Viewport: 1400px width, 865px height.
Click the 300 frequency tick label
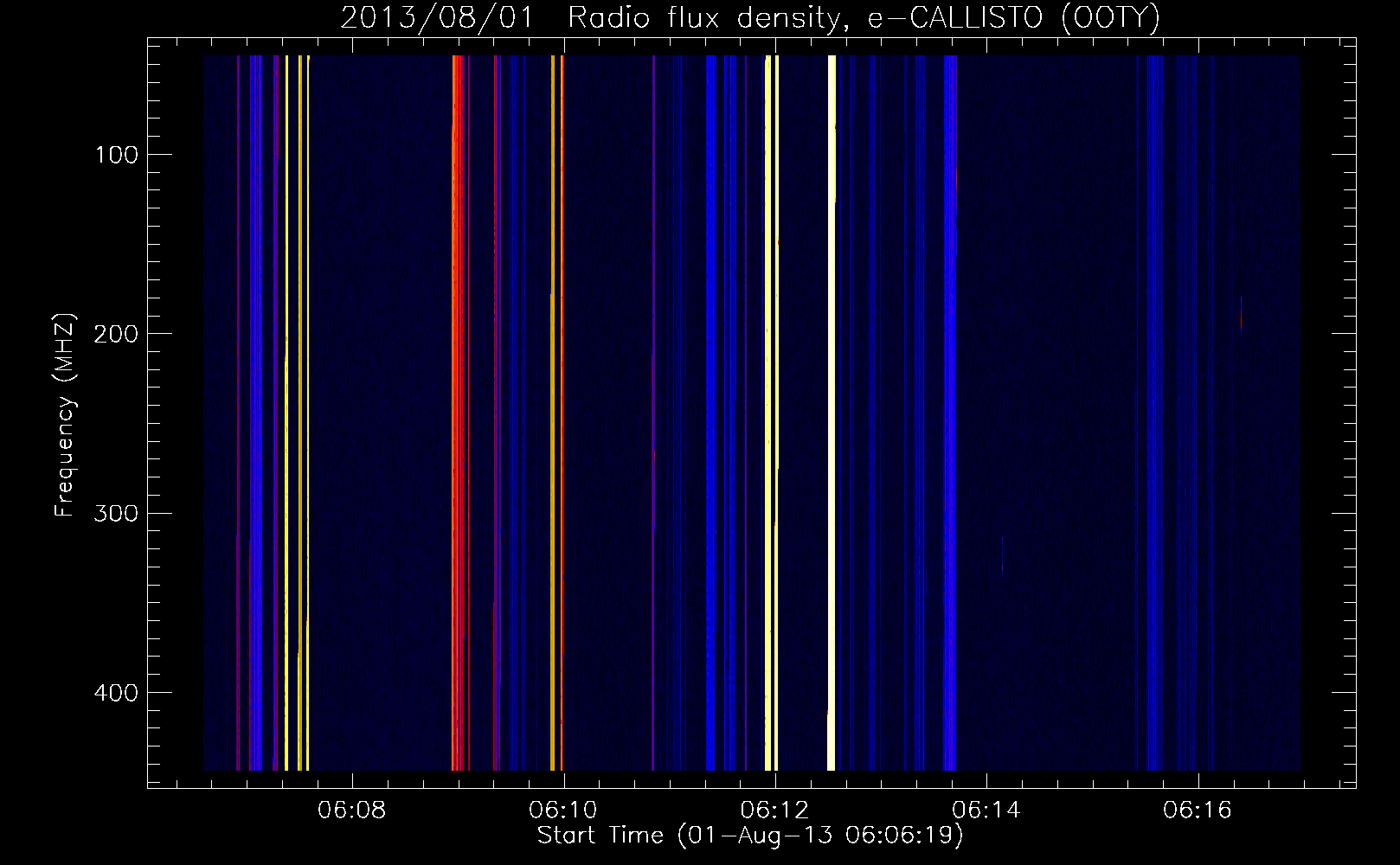[x=115, y=513]
